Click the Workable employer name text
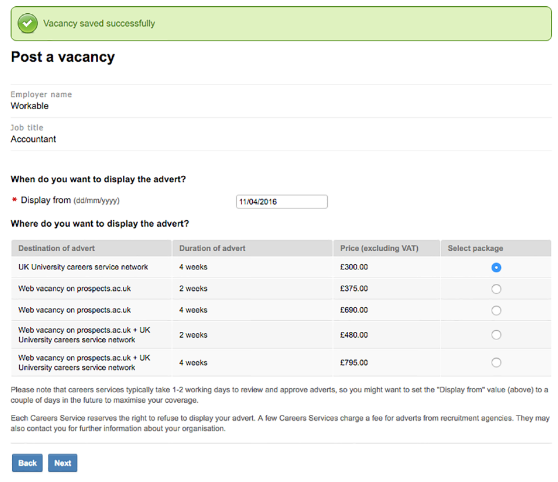 click(x=30, y=106)
